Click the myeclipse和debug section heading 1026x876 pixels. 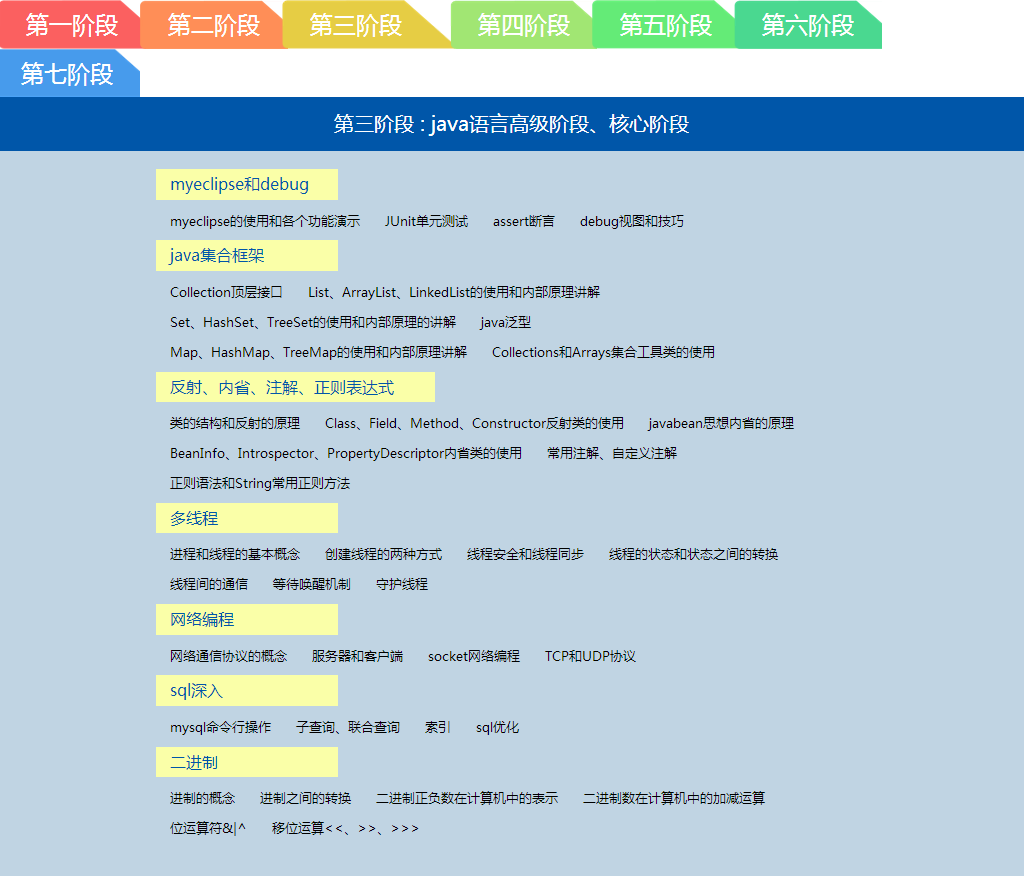click(x=247, y=184)
